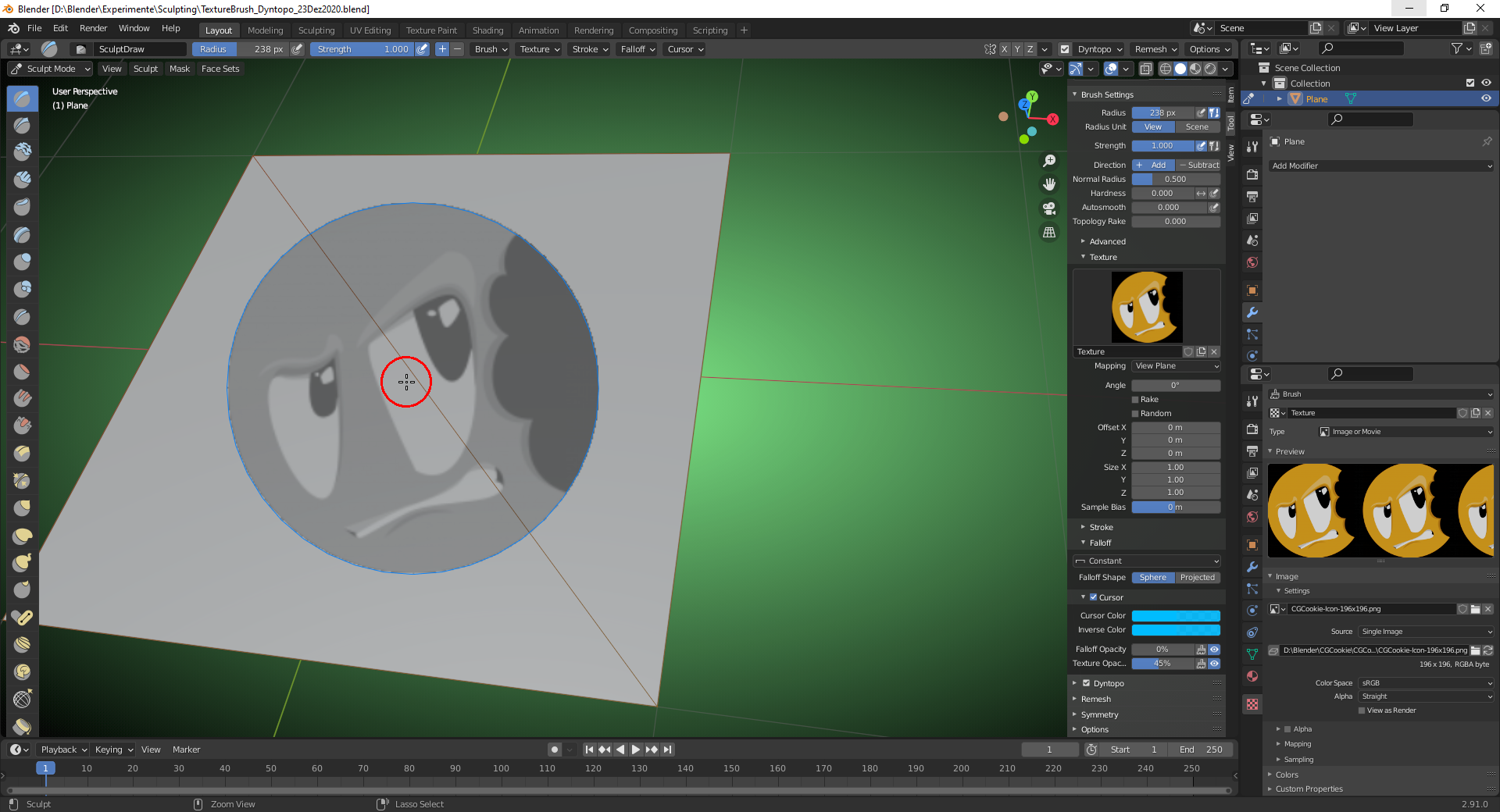Open the Color Space sRGB dropdown
Viewport: 1500px width, 812px height.
[x=1427, y=683]
